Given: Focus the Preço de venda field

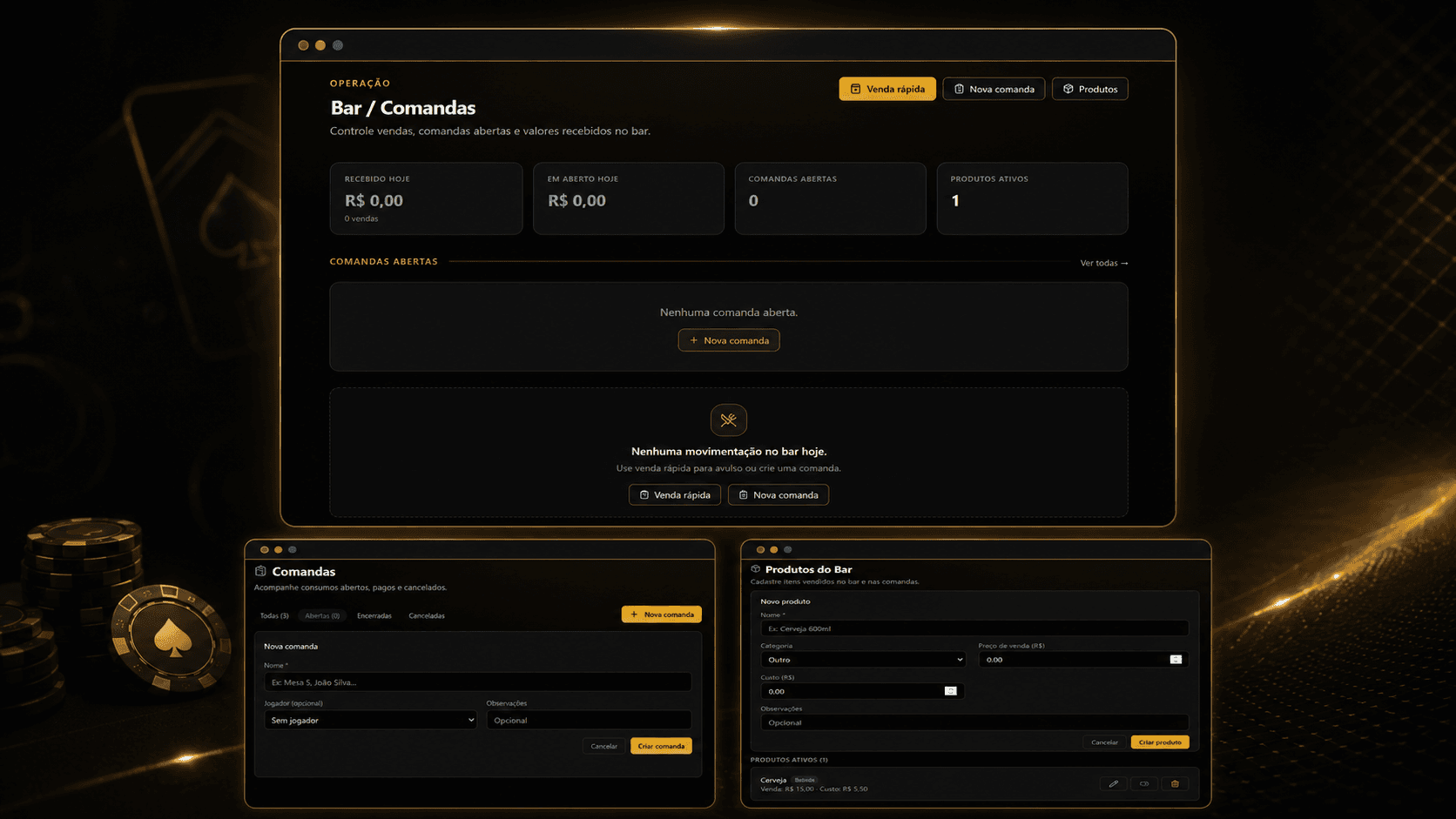Looking at the screenshot, I should click(1083, 660).
